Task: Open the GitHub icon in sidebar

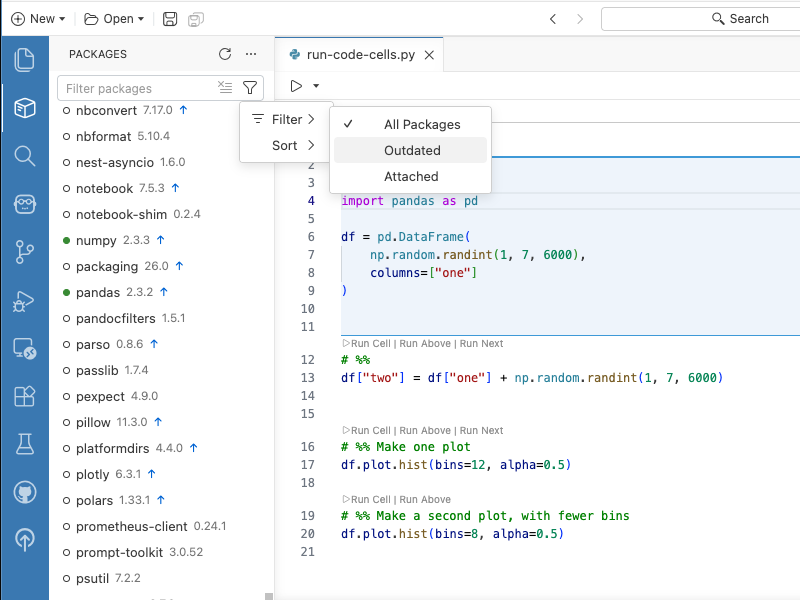Action: tap(24, 492)
